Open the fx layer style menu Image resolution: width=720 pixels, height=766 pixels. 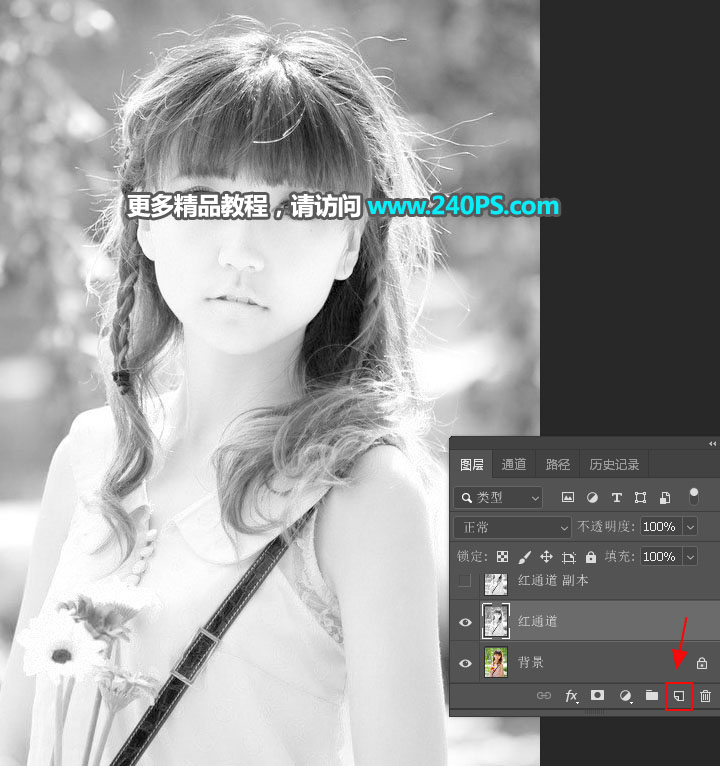(571, 696)
